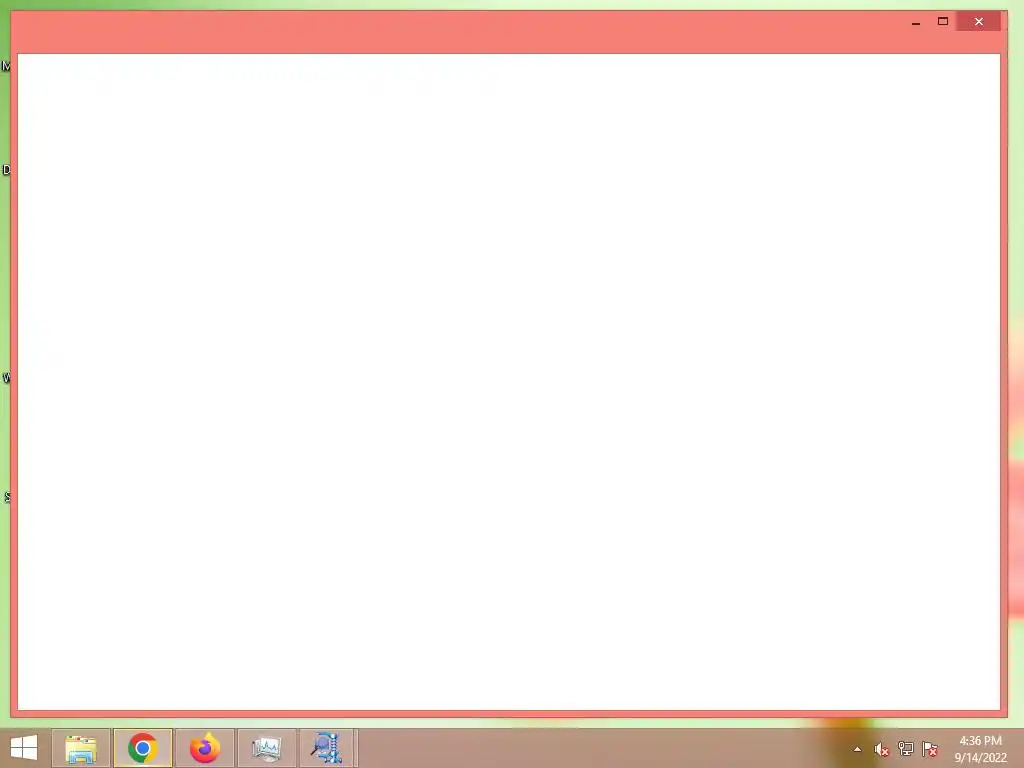The height and width of the screenshot is (768, 1024).
Task: Open File Explorer from the taskbar
Action: [81, 748]
